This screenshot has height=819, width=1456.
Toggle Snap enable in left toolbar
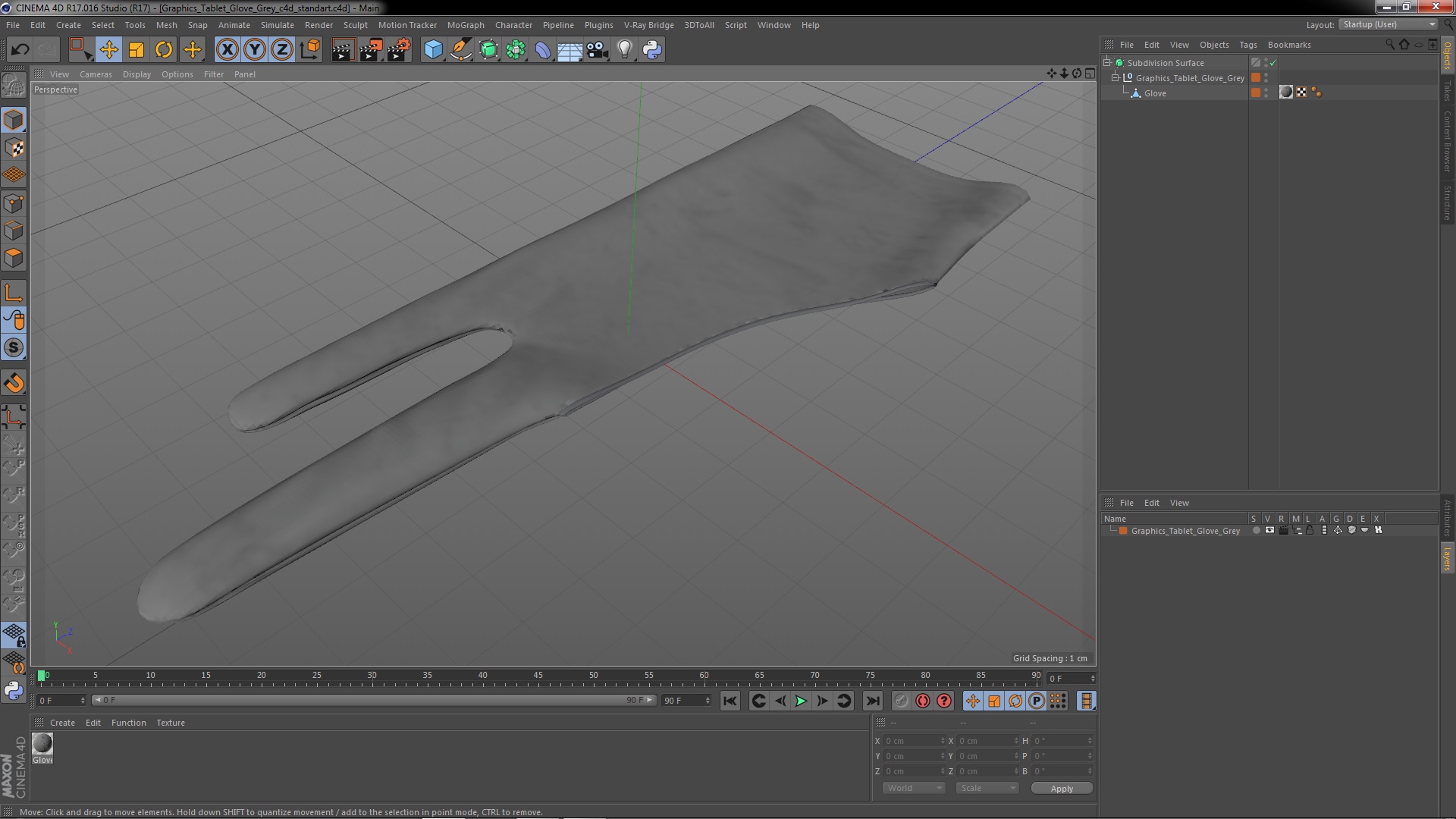tap(14, 348)
